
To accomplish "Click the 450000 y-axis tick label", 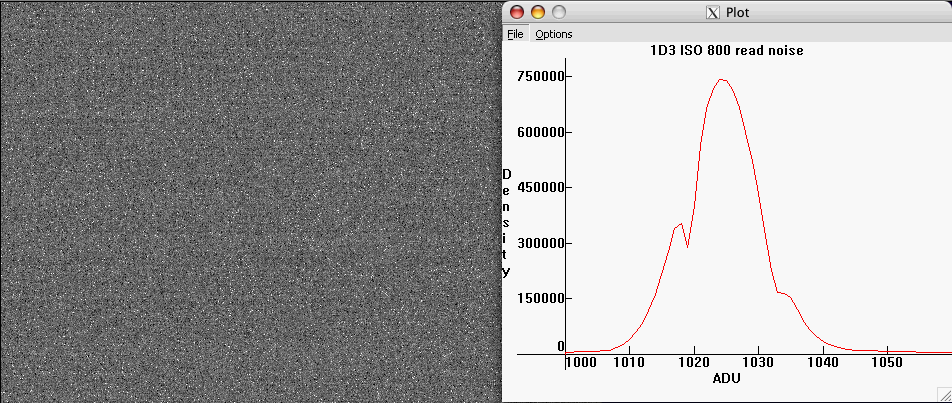I will tap(540, 187).
